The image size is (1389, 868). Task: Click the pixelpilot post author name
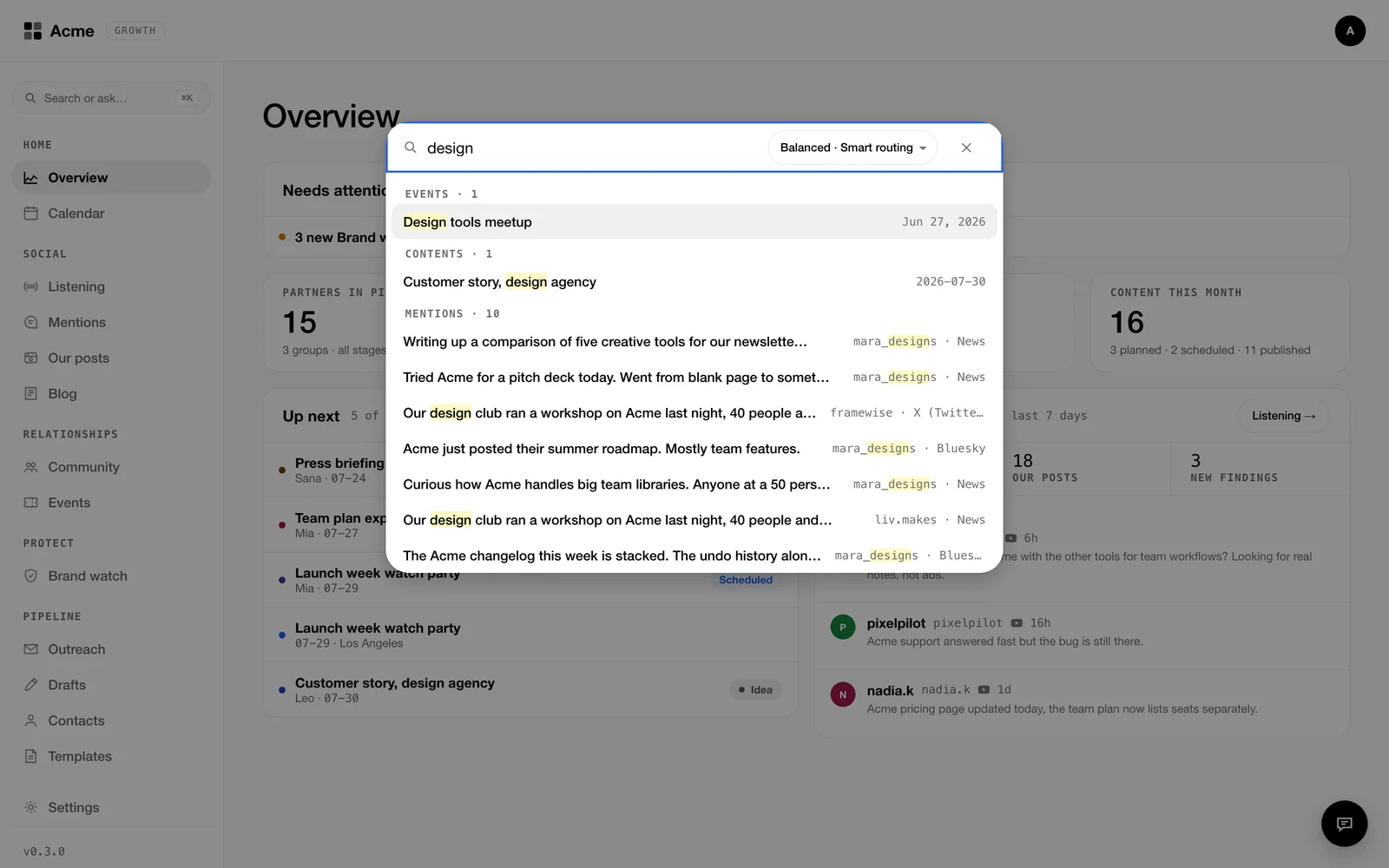click(x=896, y=623)
